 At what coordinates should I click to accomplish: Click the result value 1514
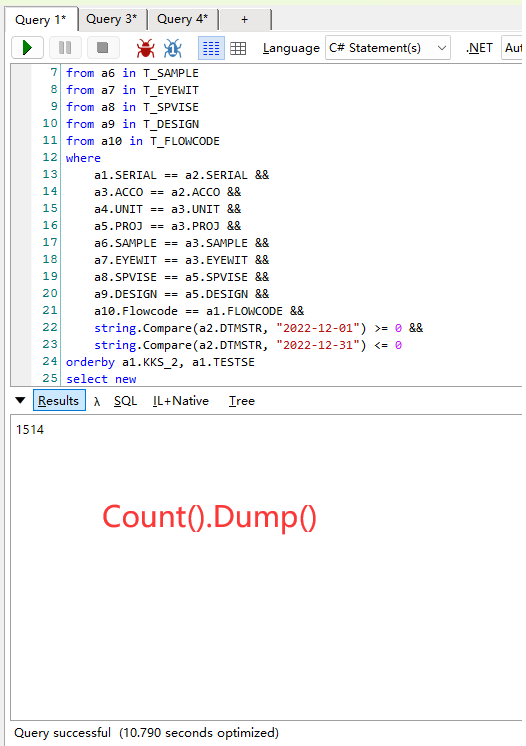(x=30, y=430)
